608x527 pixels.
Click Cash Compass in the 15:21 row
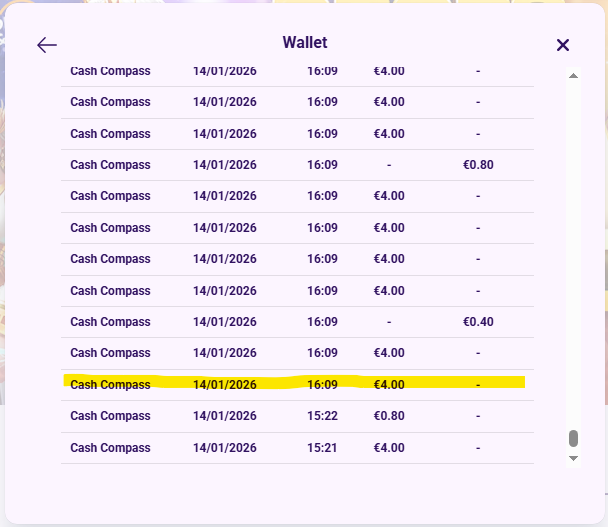point(110,448)
